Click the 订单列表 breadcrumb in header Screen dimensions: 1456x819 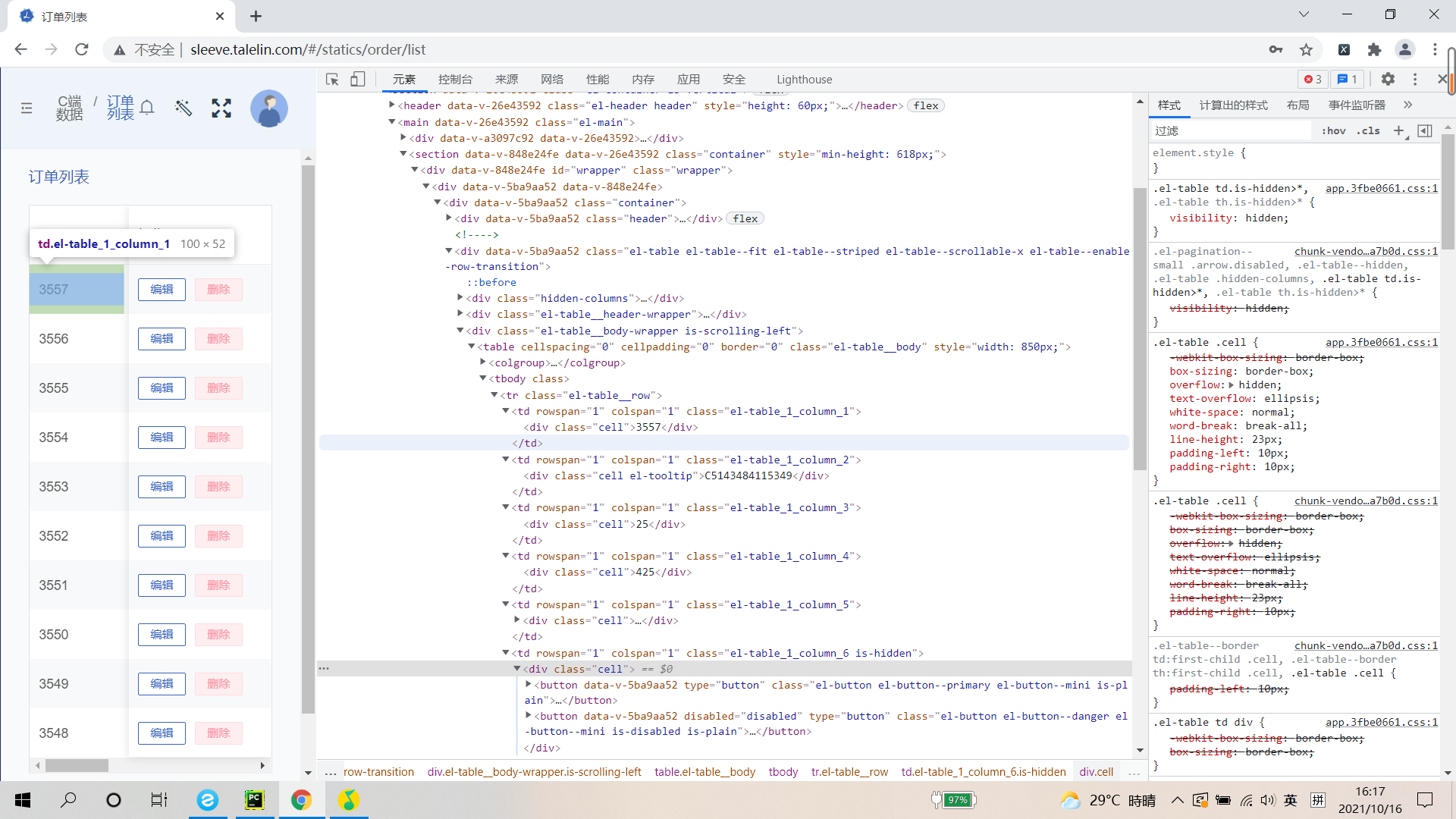[x=121, y=108]
